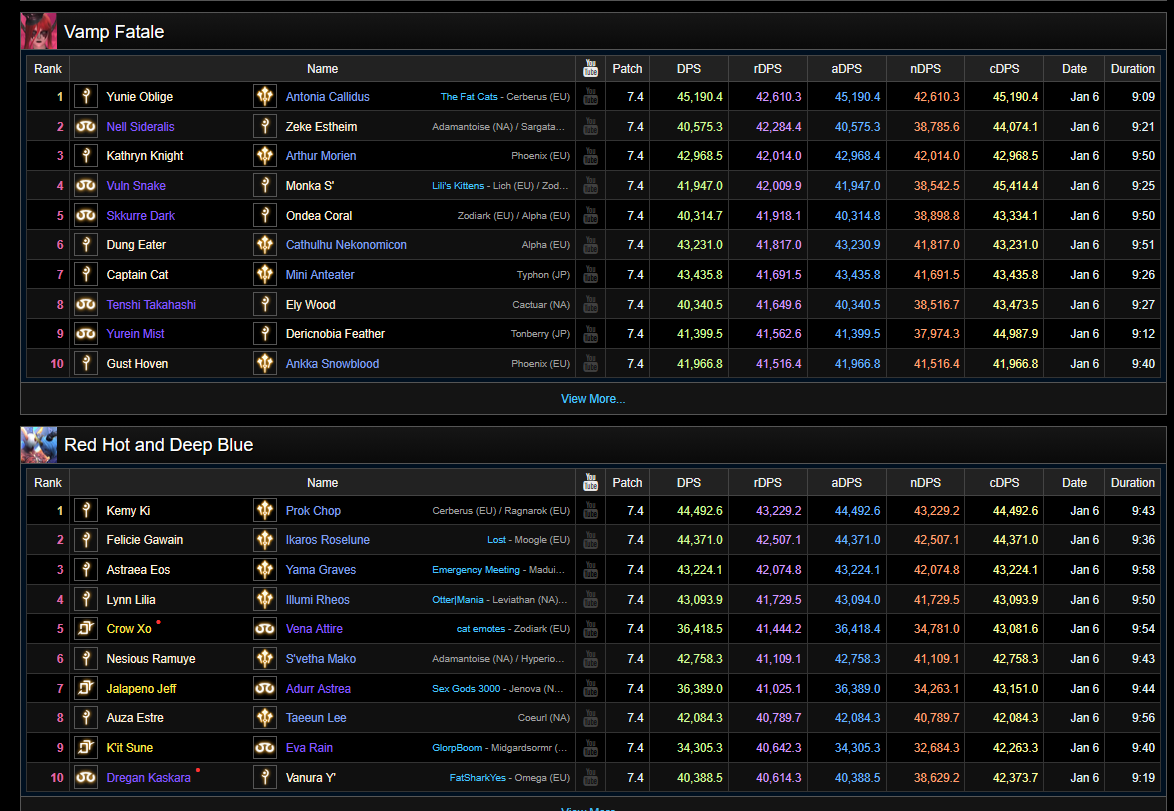Click job icon beside Vuln Snake
The height and width of the screenshot is (811, 1174).
(86, 186)
